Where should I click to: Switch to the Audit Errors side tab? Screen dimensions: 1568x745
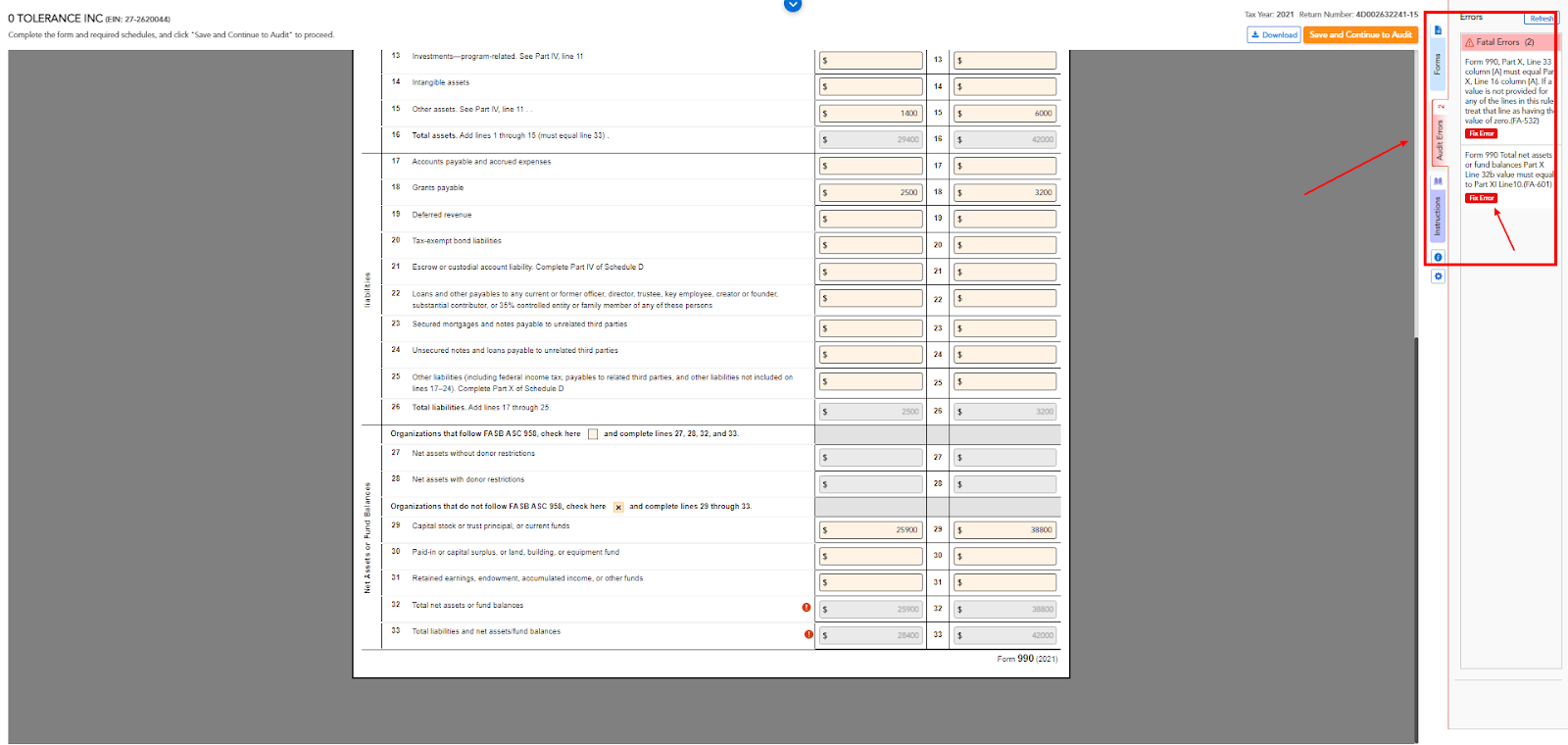pyautogui.click(x=1440, y=133)
